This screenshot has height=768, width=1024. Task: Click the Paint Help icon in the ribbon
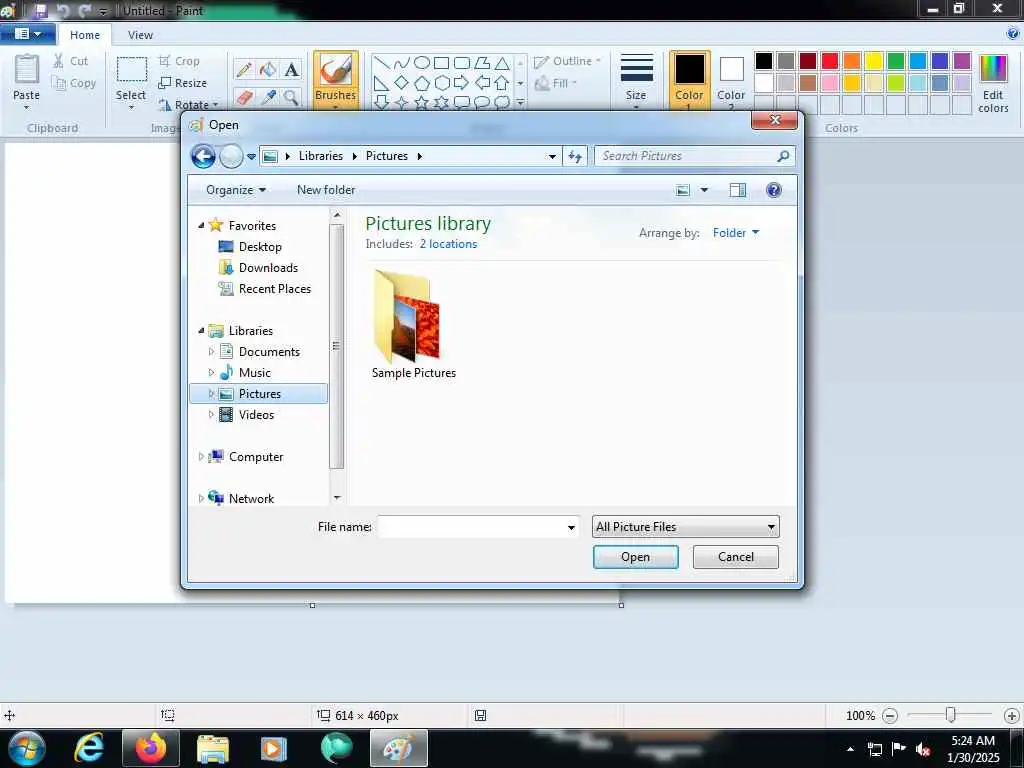coord(1013,34)
